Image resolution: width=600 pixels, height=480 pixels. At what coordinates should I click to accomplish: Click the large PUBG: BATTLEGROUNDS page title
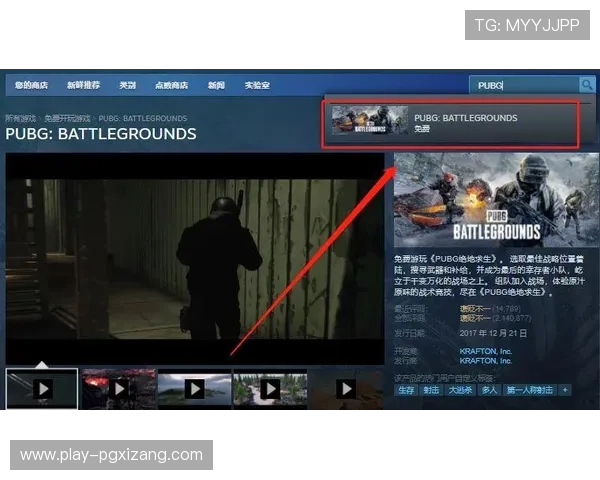click(101, 134)
